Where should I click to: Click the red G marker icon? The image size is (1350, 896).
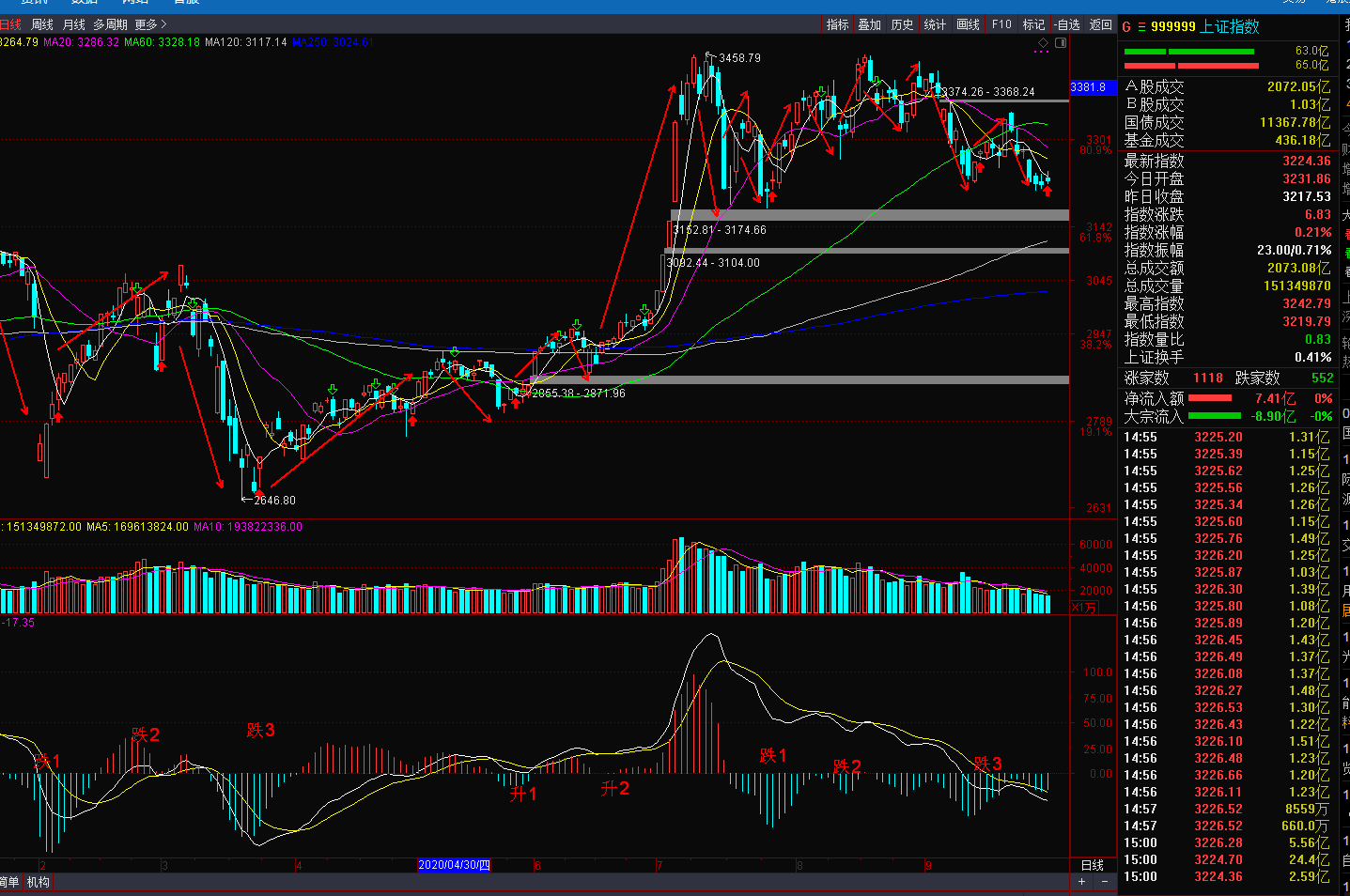tap(1126, 27)
